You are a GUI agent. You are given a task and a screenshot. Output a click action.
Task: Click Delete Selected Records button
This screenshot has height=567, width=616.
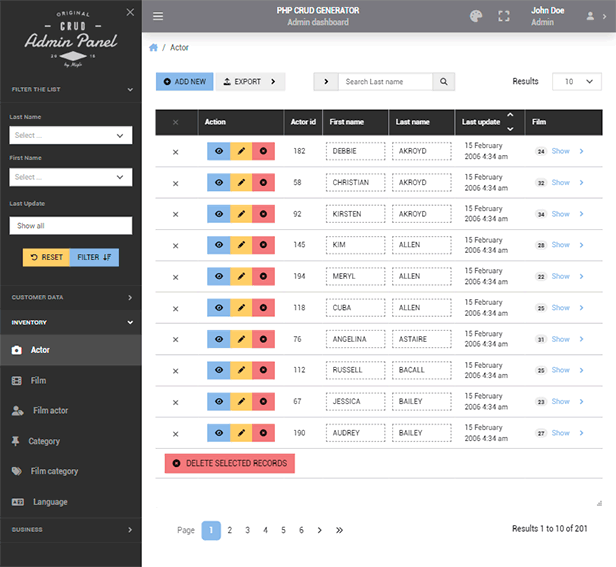pos(229,464)
